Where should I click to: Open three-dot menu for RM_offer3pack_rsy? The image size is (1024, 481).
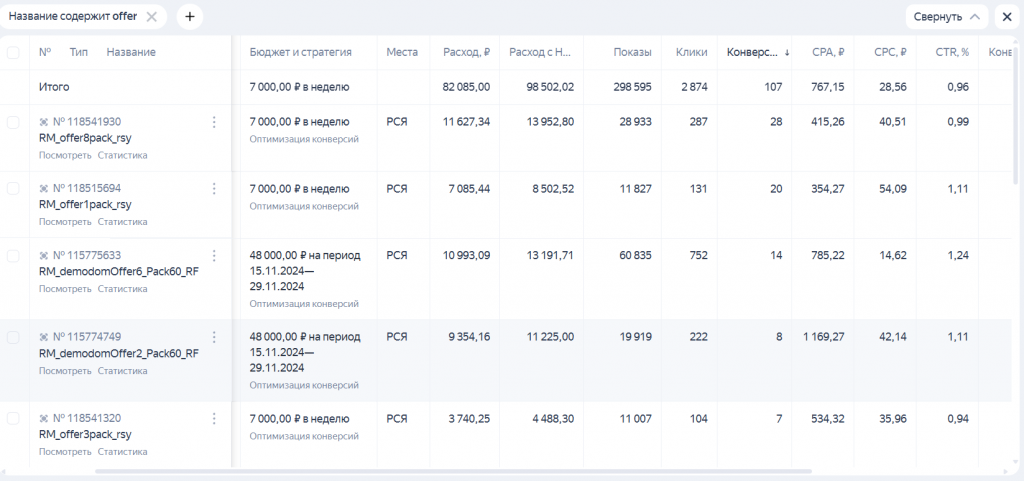point(214,419)
